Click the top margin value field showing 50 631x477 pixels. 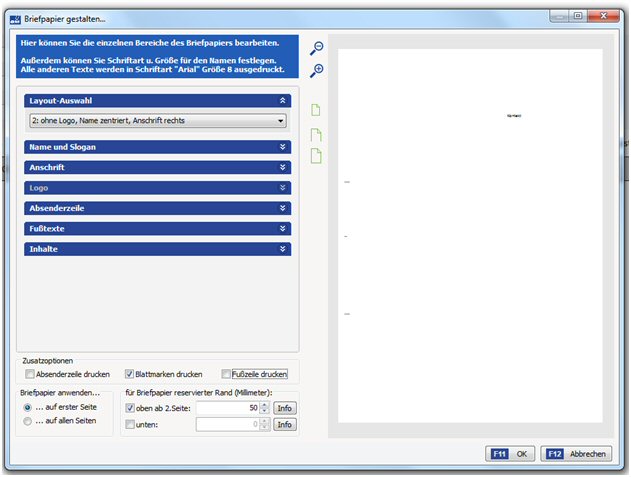tap(228, 408)
